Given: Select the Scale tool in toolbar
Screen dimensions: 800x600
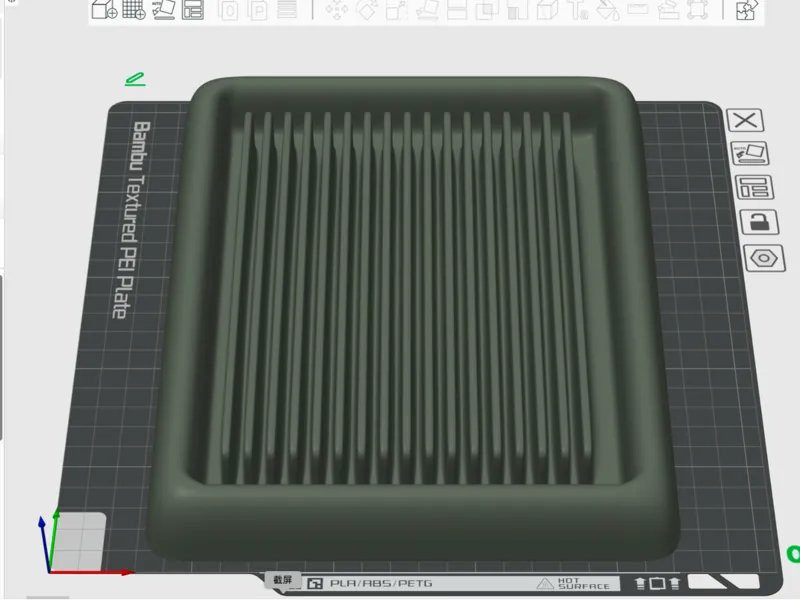Looking at the screenshot, I should tap(396, 10).
